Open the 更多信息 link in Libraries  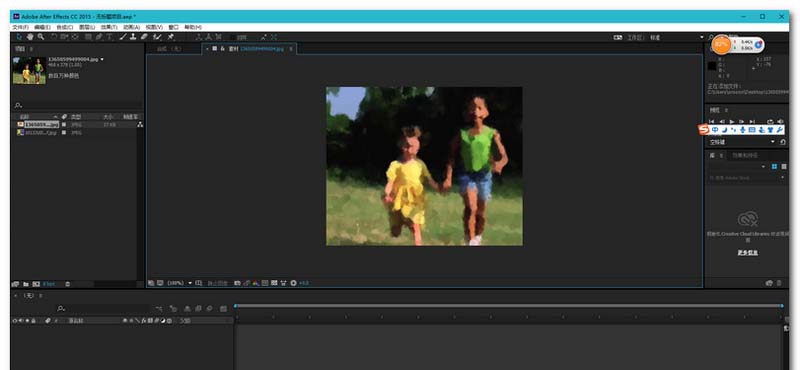click(747, 253)
